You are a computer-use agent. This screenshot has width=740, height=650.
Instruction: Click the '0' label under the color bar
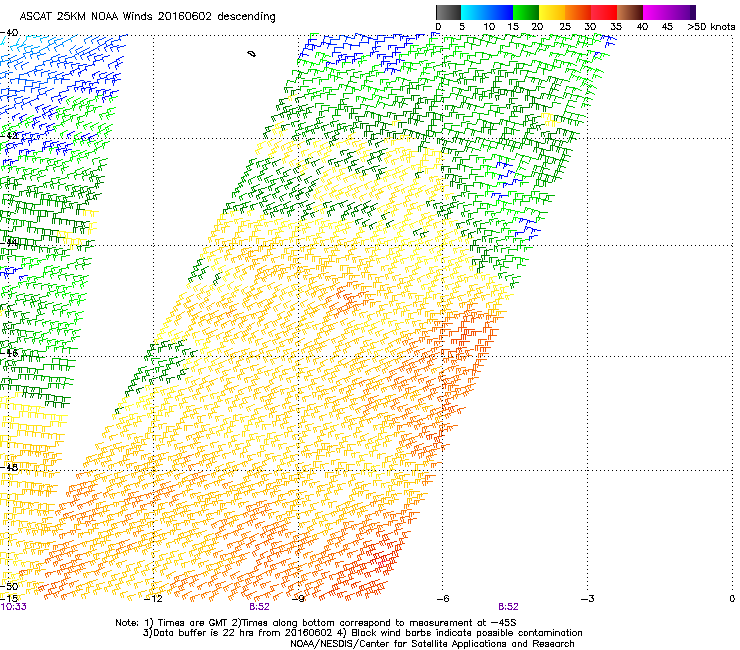tap(438, 26)
